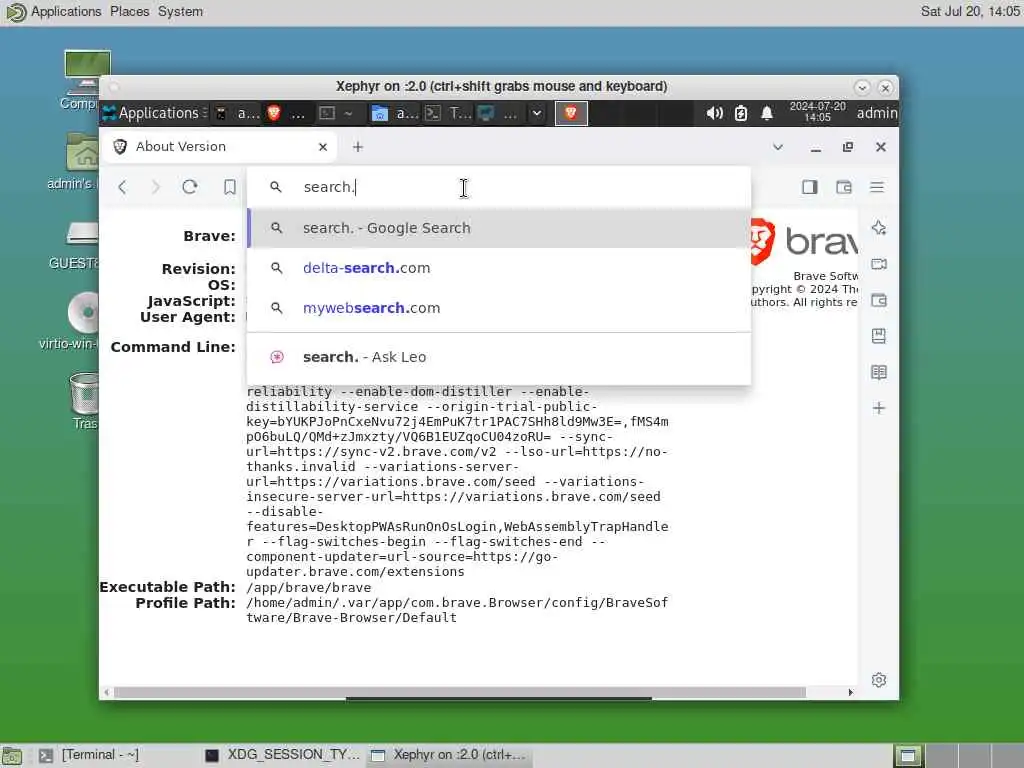
Task: Open sidebar settings gear icon
Action: click(x=879, y=680)
